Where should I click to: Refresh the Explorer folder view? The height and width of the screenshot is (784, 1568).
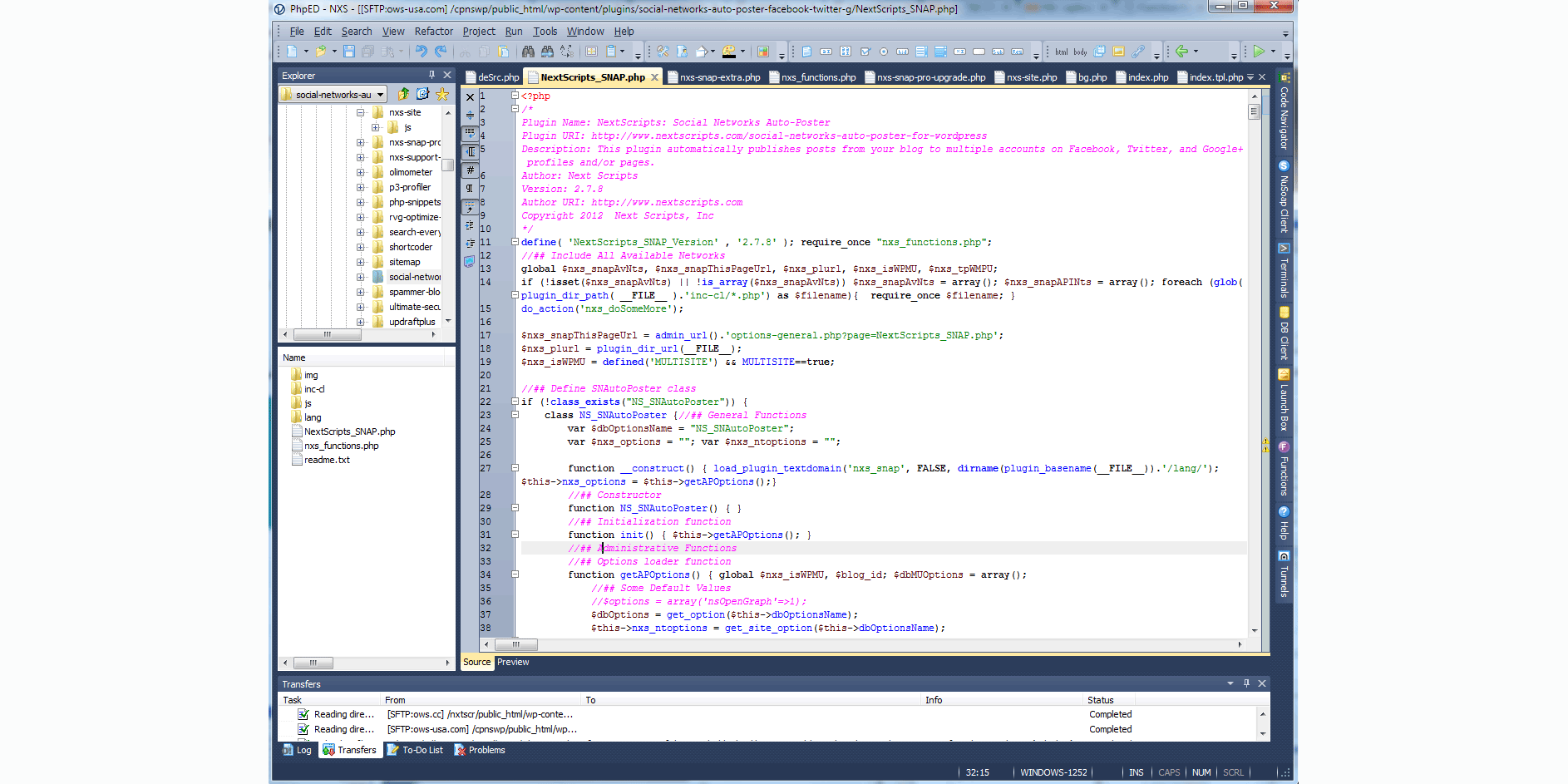tap(423, 94)
